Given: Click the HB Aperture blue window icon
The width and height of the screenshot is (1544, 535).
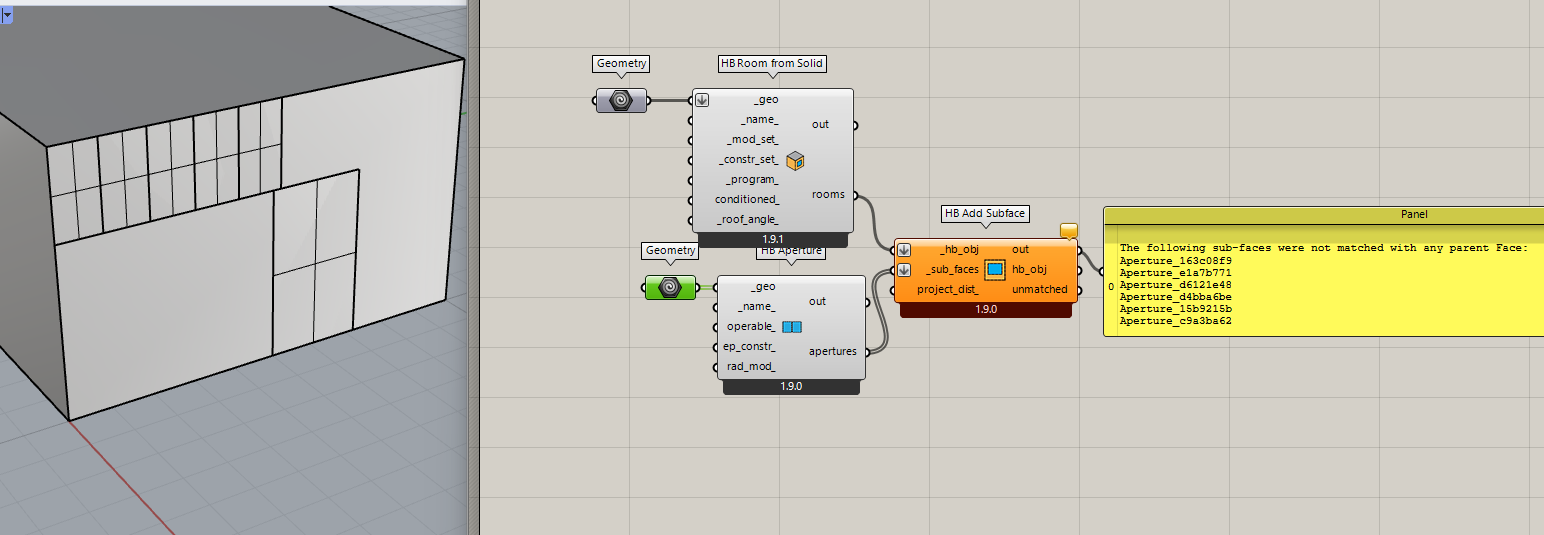Looking at the screenshot, I should [x=792, y=327].
